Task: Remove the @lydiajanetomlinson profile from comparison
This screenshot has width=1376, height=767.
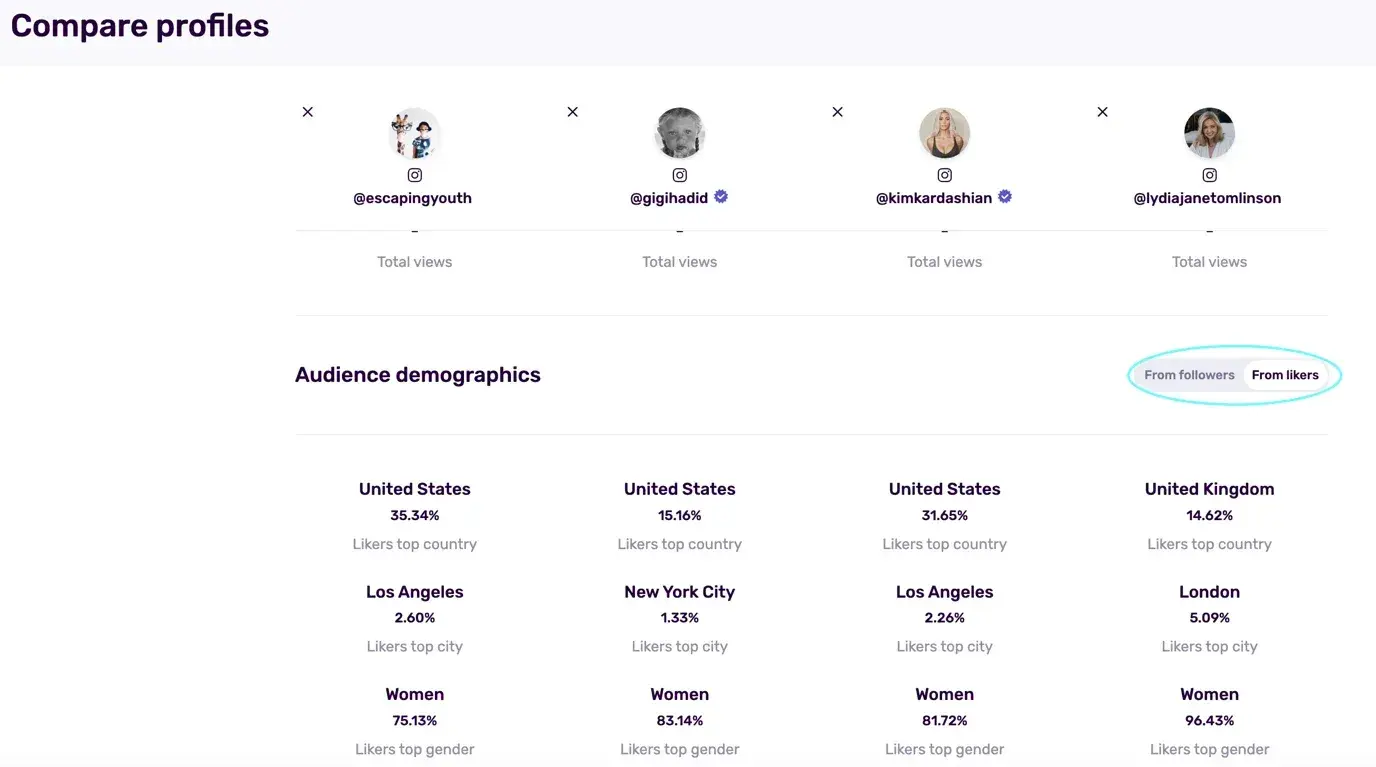Action: point(1102,112)
